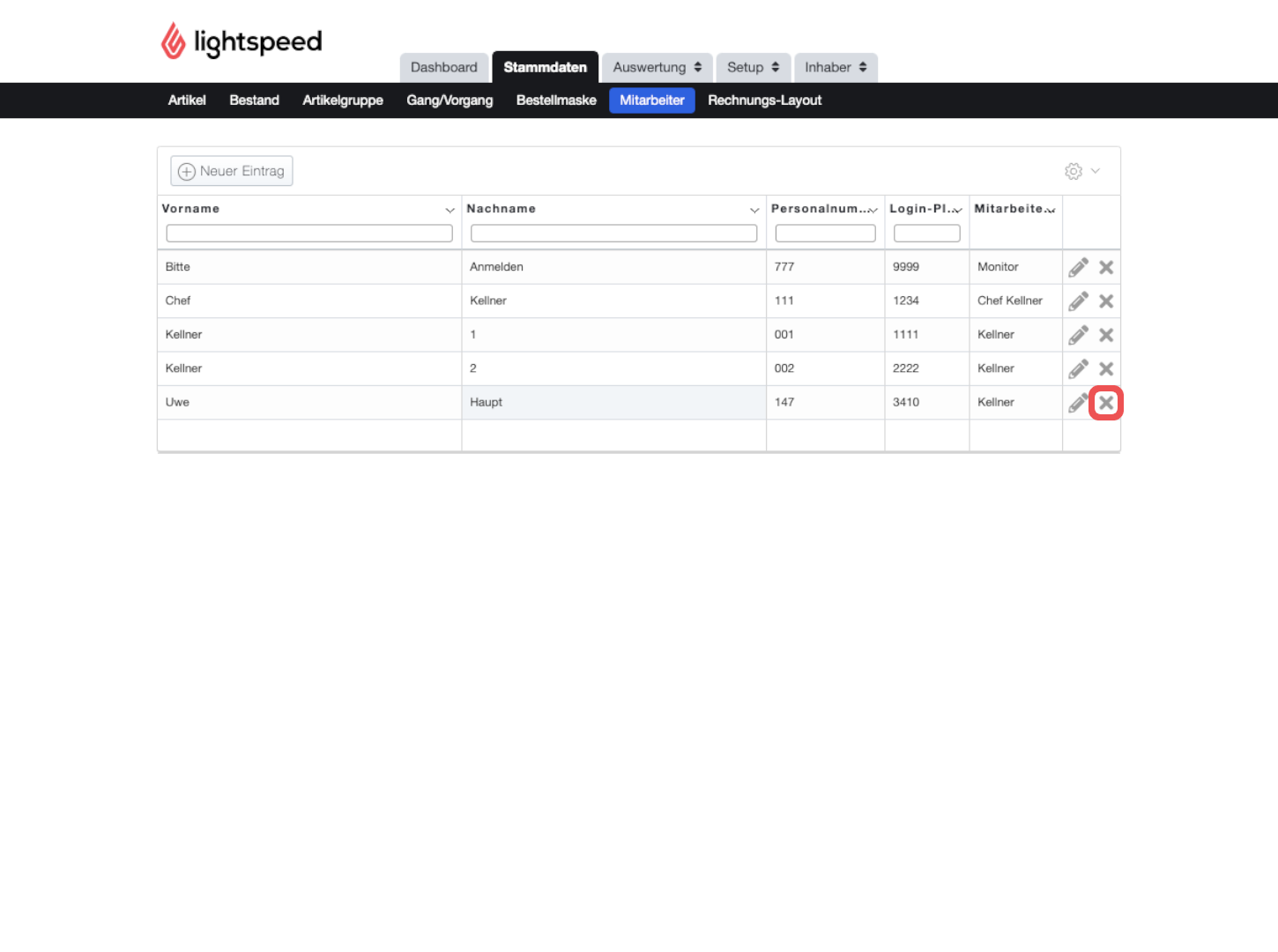Switch to the Stammdaten tab
Screen dimensions: 1278x952
[546, 67]
